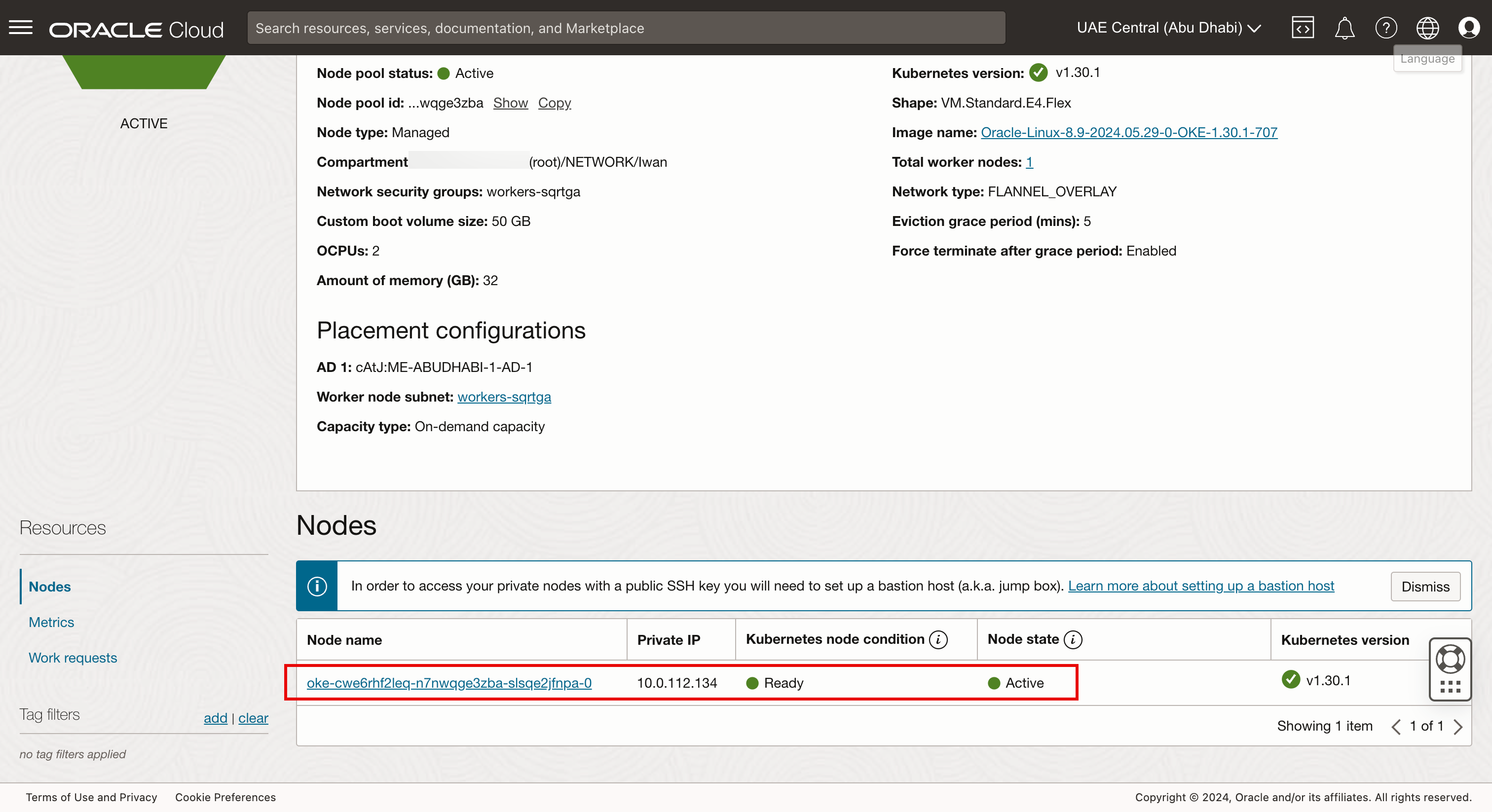Screen dimensions: 1492x812
Task: Dismiss the bastion host info banner
Action: tap(1425, 587)
